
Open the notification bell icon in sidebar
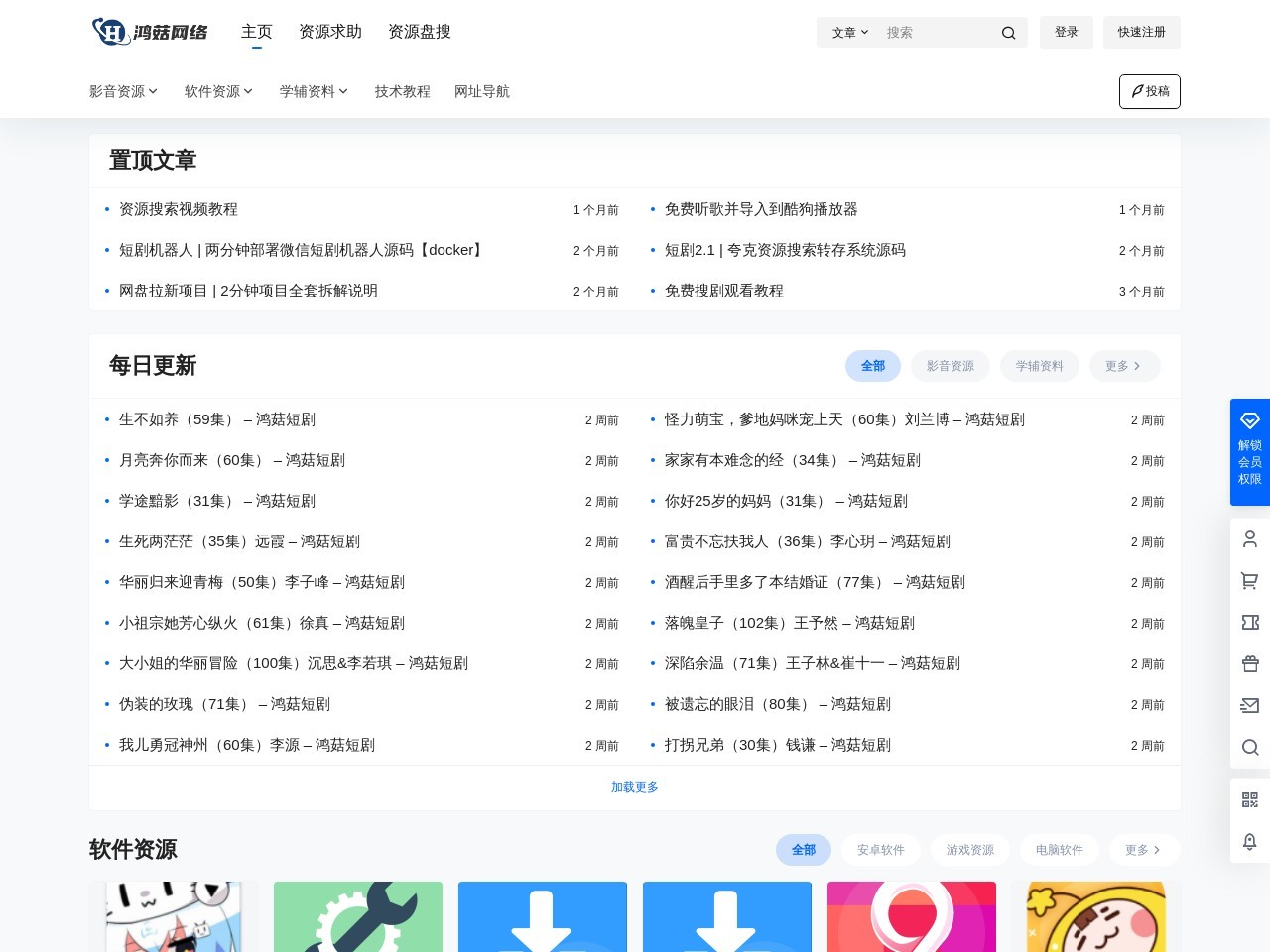point(1250,841)
